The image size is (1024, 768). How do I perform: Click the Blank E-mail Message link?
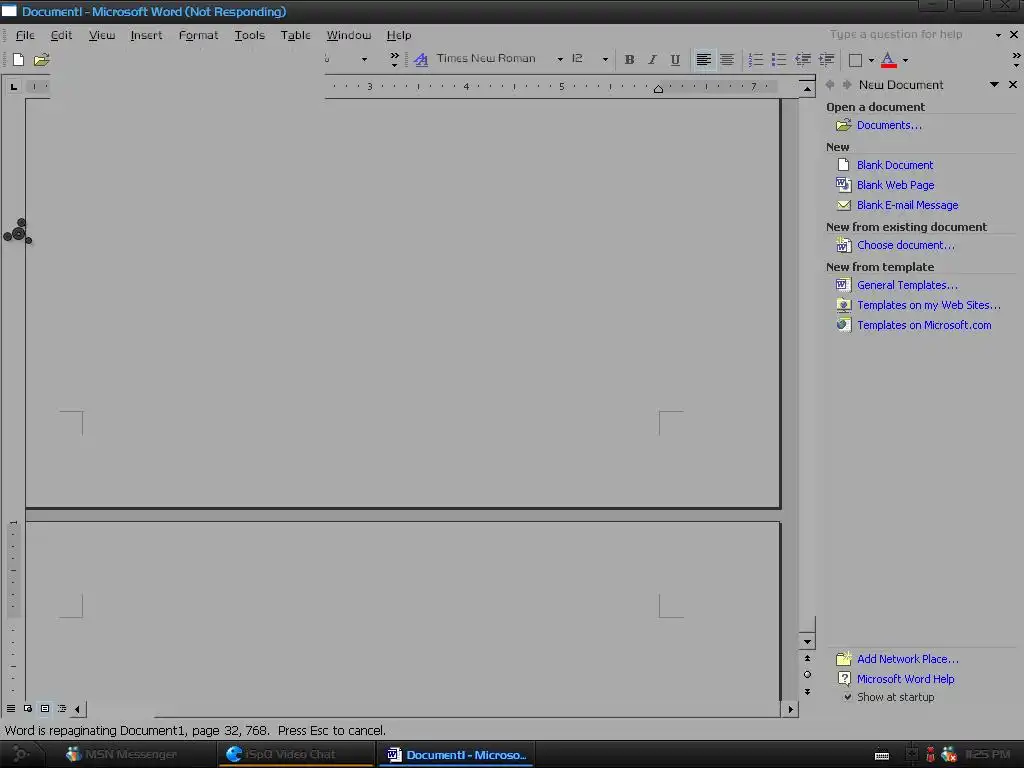point(908,205)
